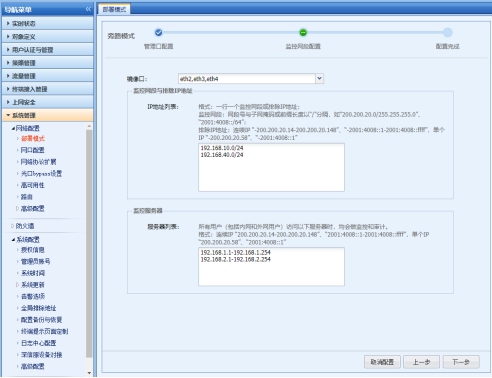Screen dimensions: 492x378
Task: Click the 旁路模式 wizard label
Action: 121,36
